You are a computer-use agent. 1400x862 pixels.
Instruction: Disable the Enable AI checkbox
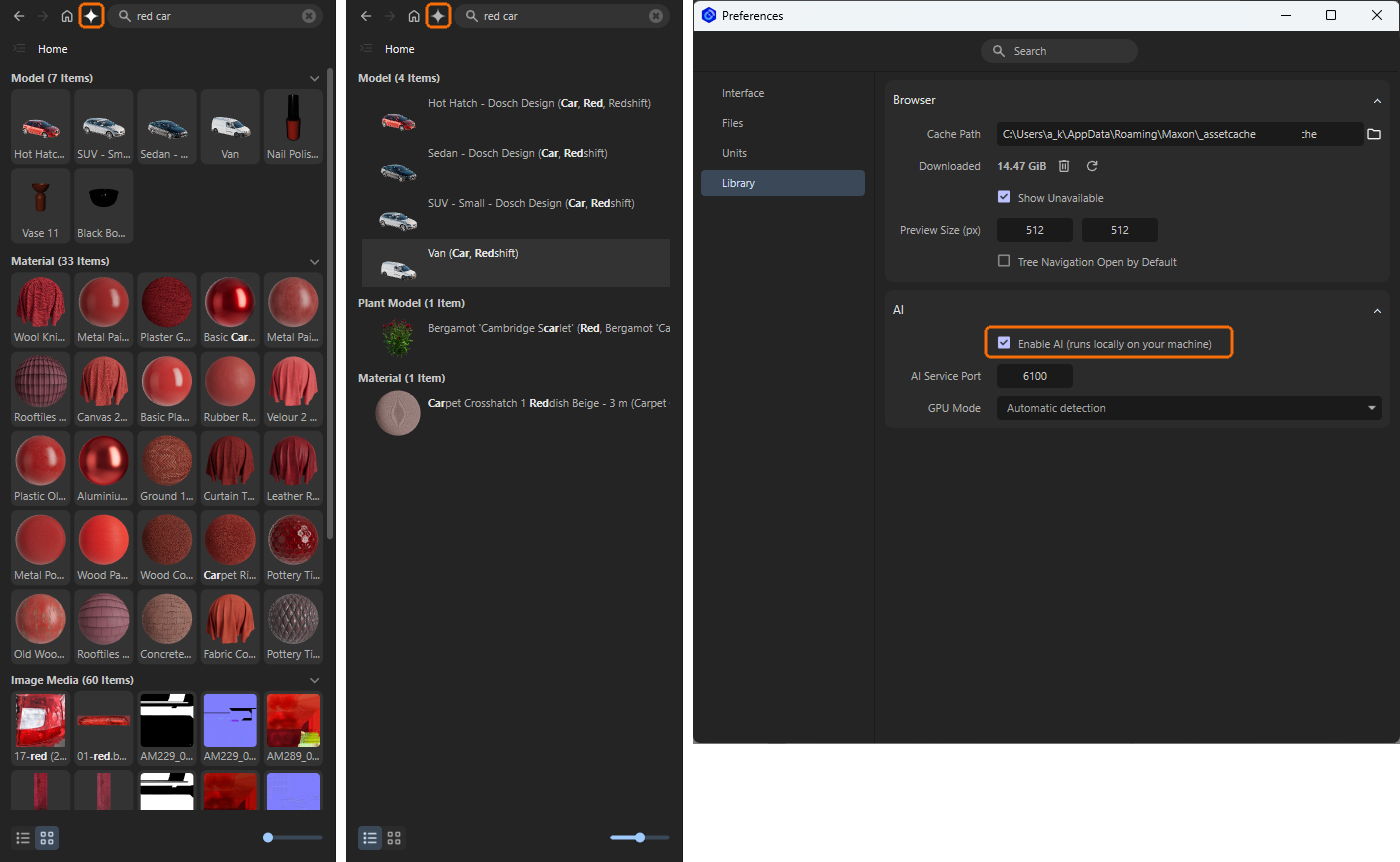click(x=1004, y=342)
